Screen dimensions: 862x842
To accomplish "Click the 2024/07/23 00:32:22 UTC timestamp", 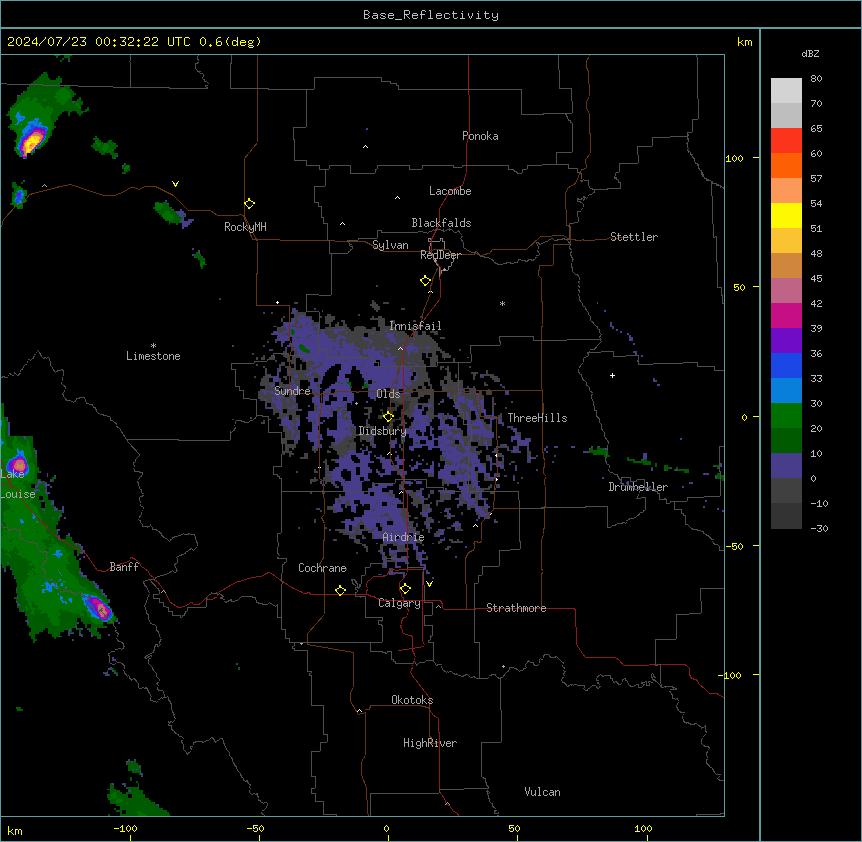I will [x=98, y=42].
